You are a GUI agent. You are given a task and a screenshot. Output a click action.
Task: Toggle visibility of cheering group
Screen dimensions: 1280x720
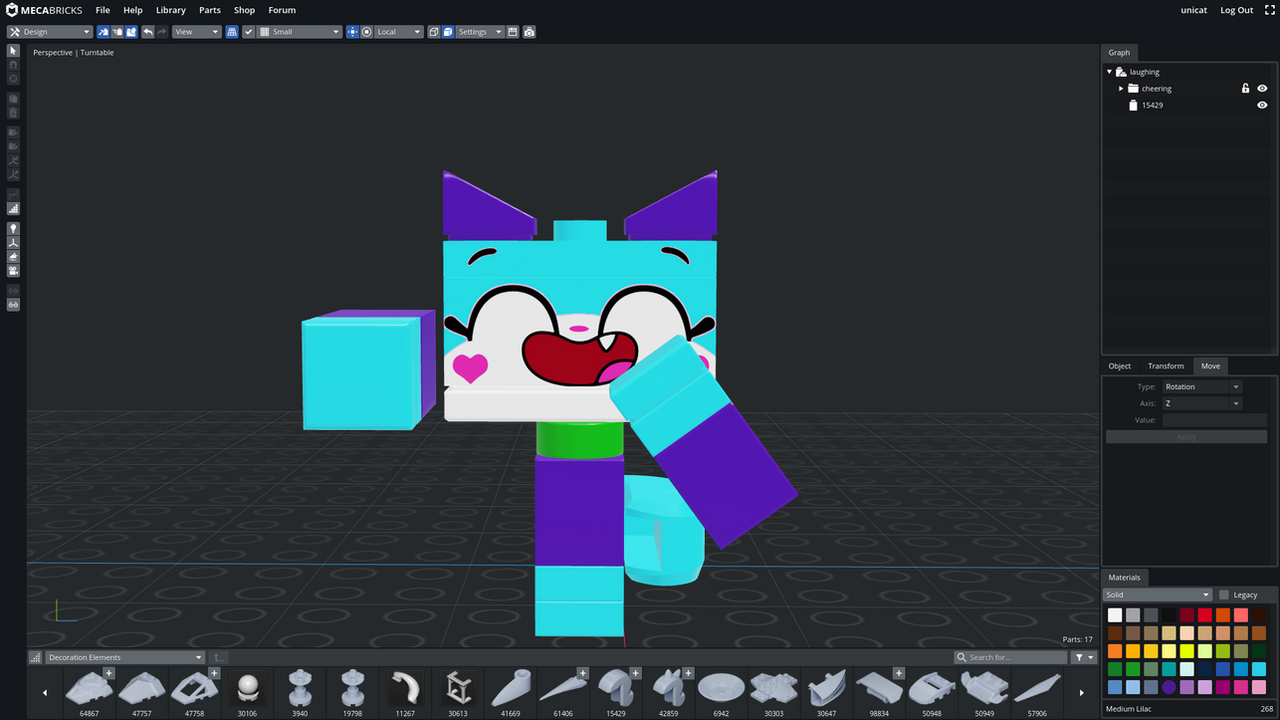coord(1262,88)
